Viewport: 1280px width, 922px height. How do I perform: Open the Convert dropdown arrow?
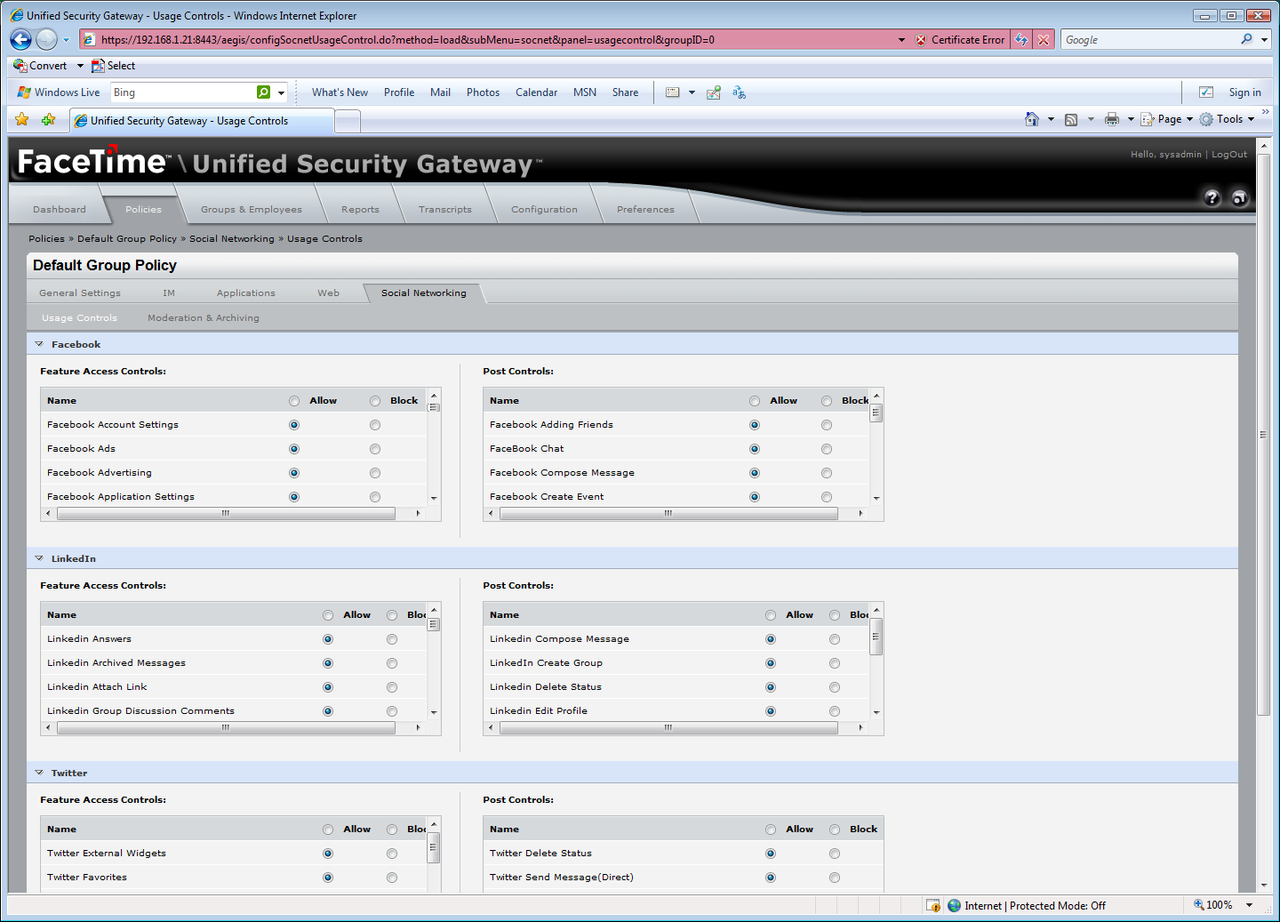[x=81, y=66]
